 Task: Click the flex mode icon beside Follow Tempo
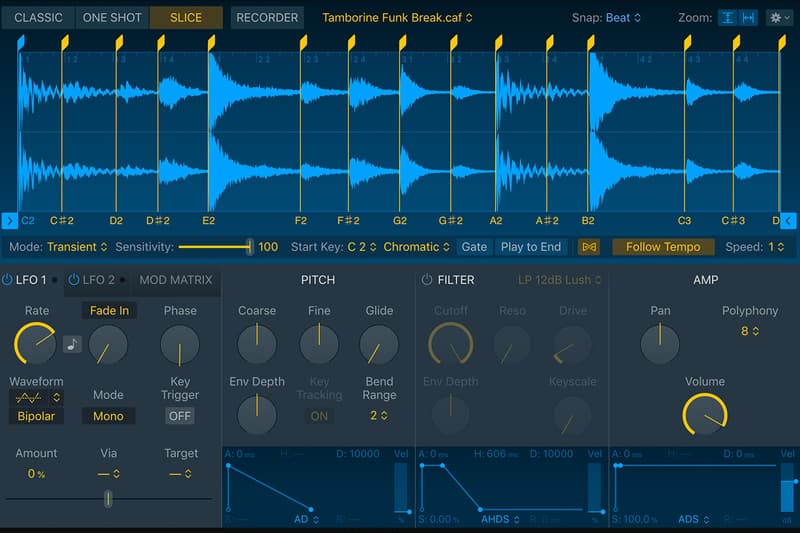(x=589, y=247)
